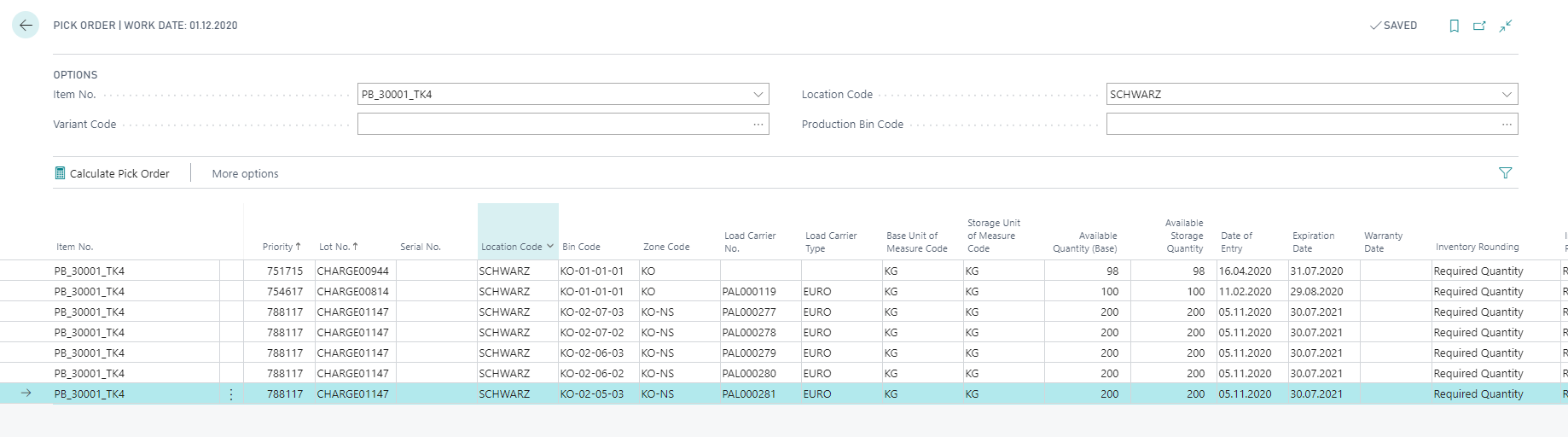Screen dimensions: 1568x437
Task: Click the bookmark icon in header
Action: click(1454, 26)
